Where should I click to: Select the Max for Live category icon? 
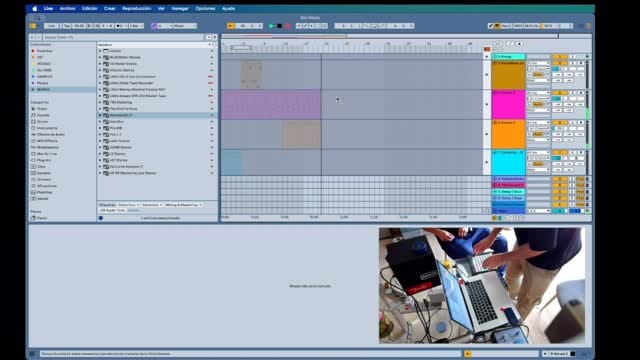pyautogui.click(x=33, y=154)
